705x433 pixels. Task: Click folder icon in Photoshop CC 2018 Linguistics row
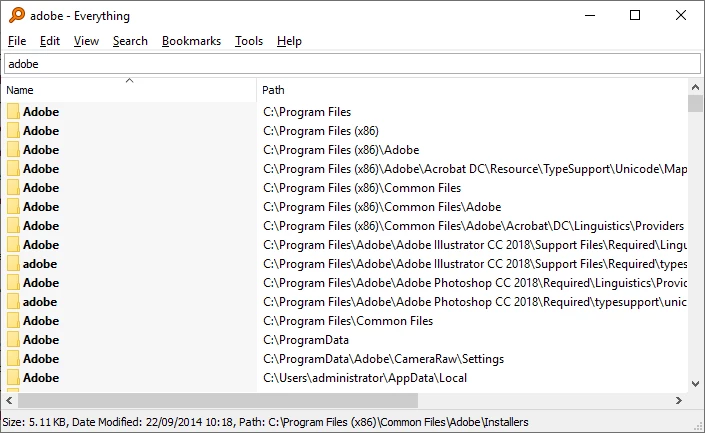[13, 282]
